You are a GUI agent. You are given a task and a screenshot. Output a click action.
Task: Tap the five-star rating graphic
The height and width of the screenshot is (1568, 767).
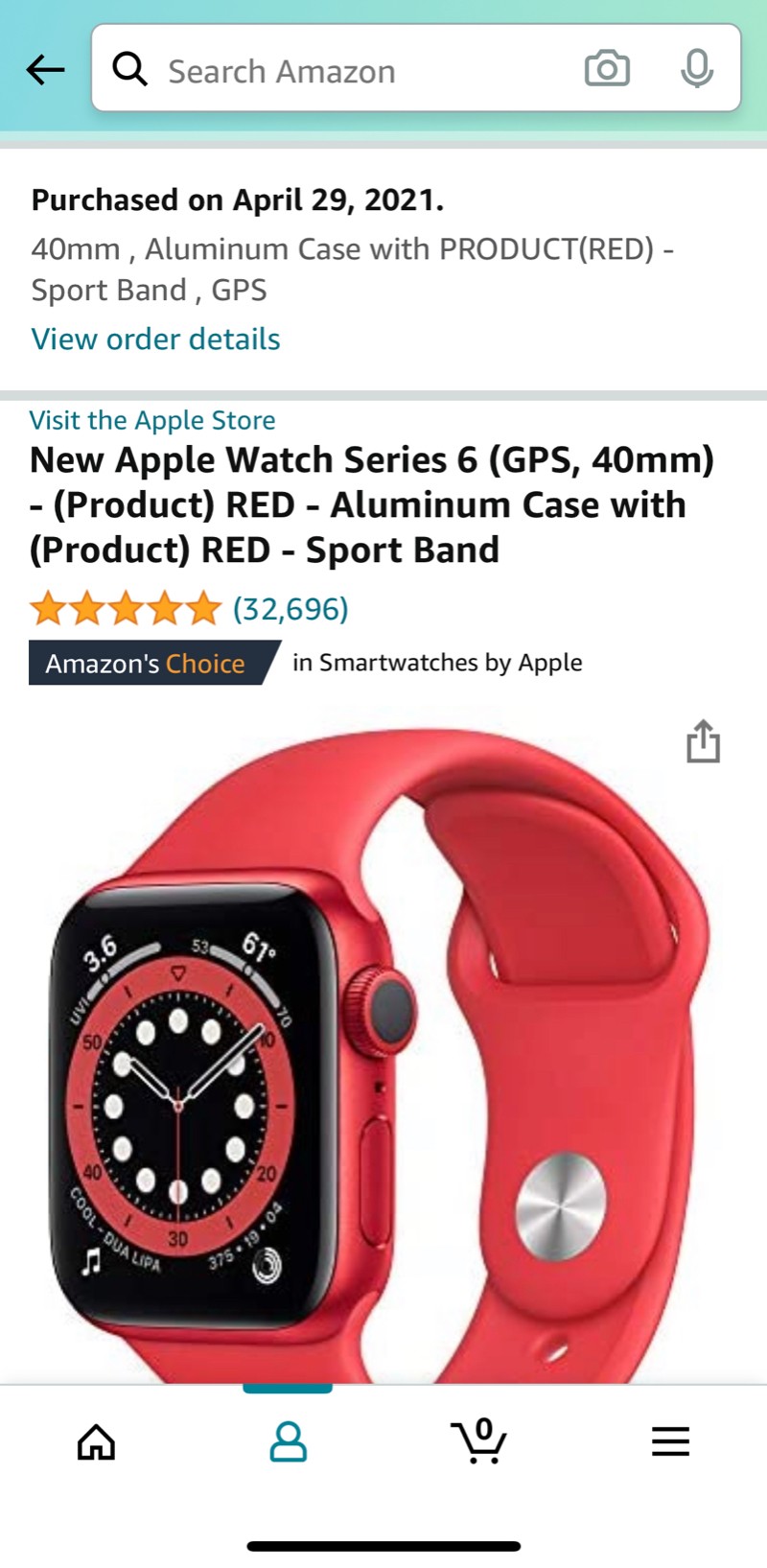[126, 608]
